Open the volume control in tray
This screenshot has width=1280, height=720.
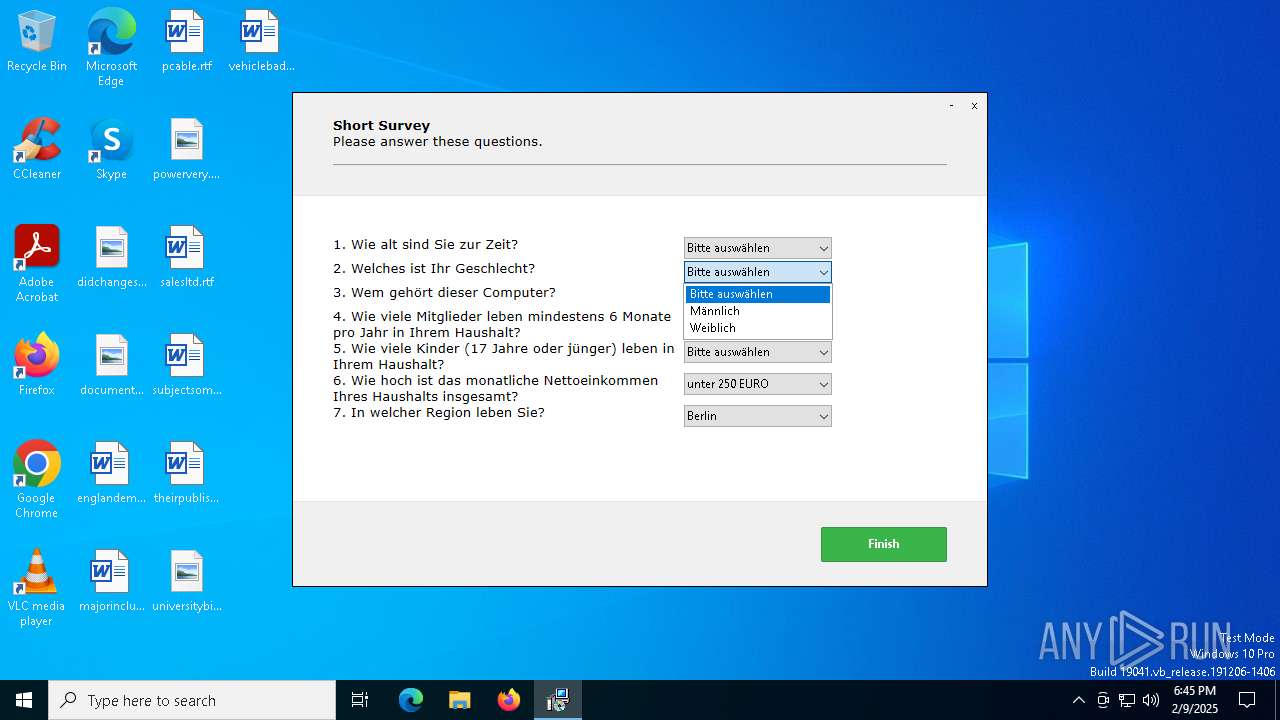[1151, 700]
